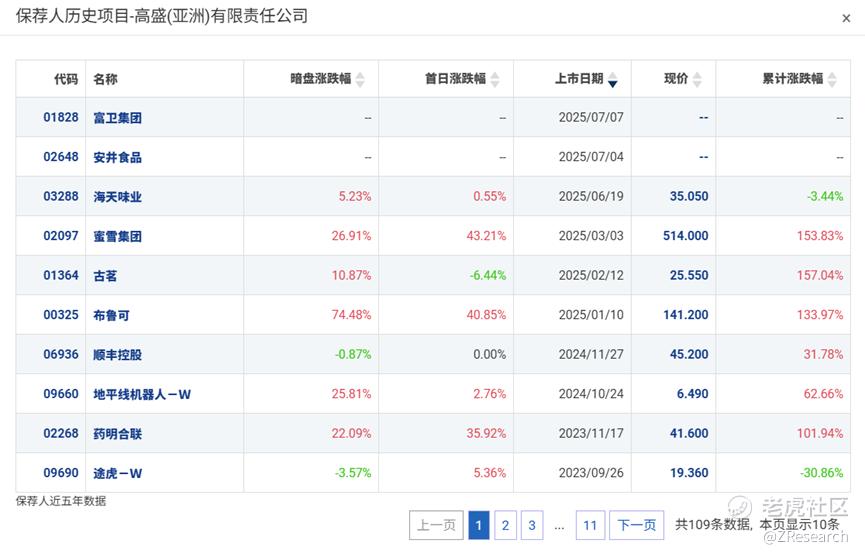Click the 保荐人近五年数据 footnote
Screen dimensions: 865x557
(x=61, y=501)
